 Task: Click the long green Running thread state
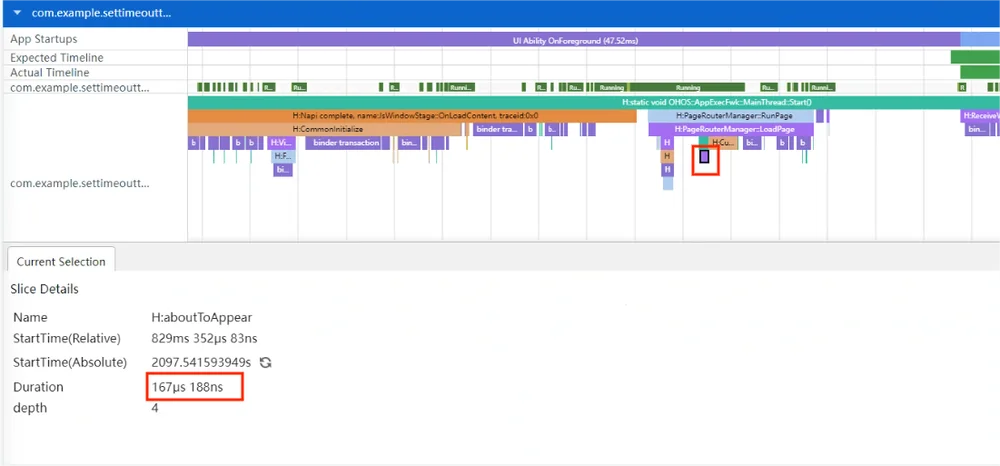[687, 87]
